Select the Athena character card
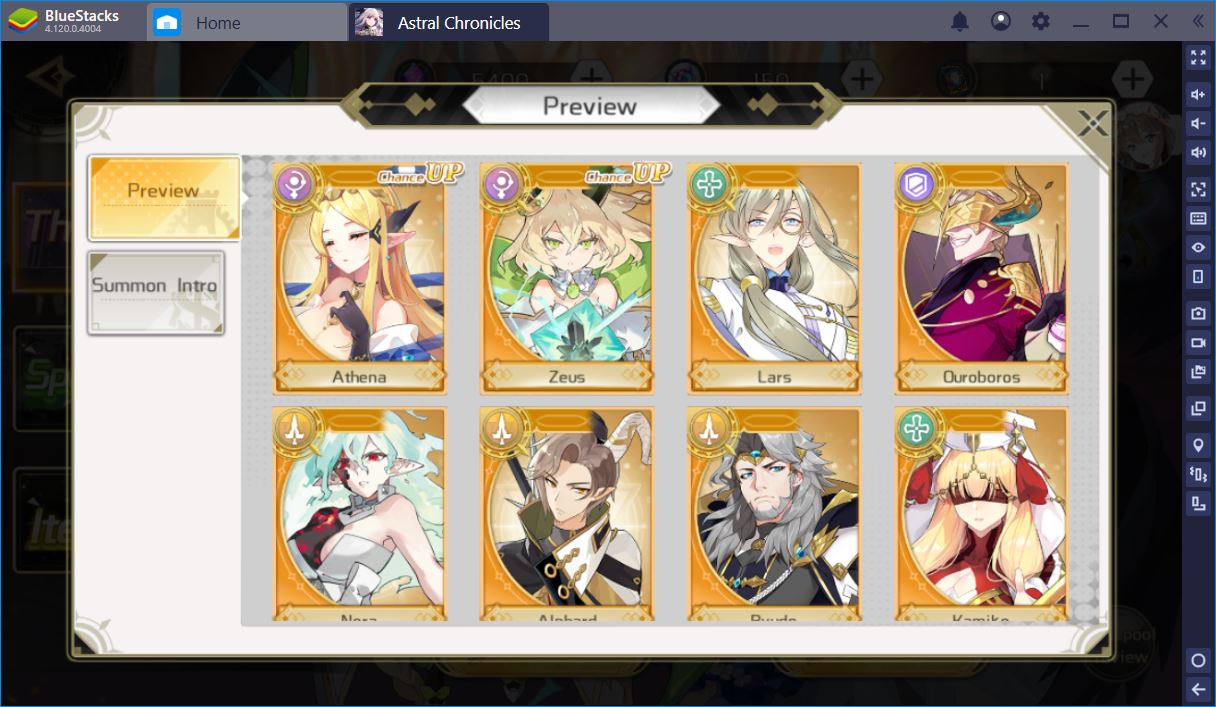The height and width of the screenshot is (707, 1216). [x=360, y=279]
